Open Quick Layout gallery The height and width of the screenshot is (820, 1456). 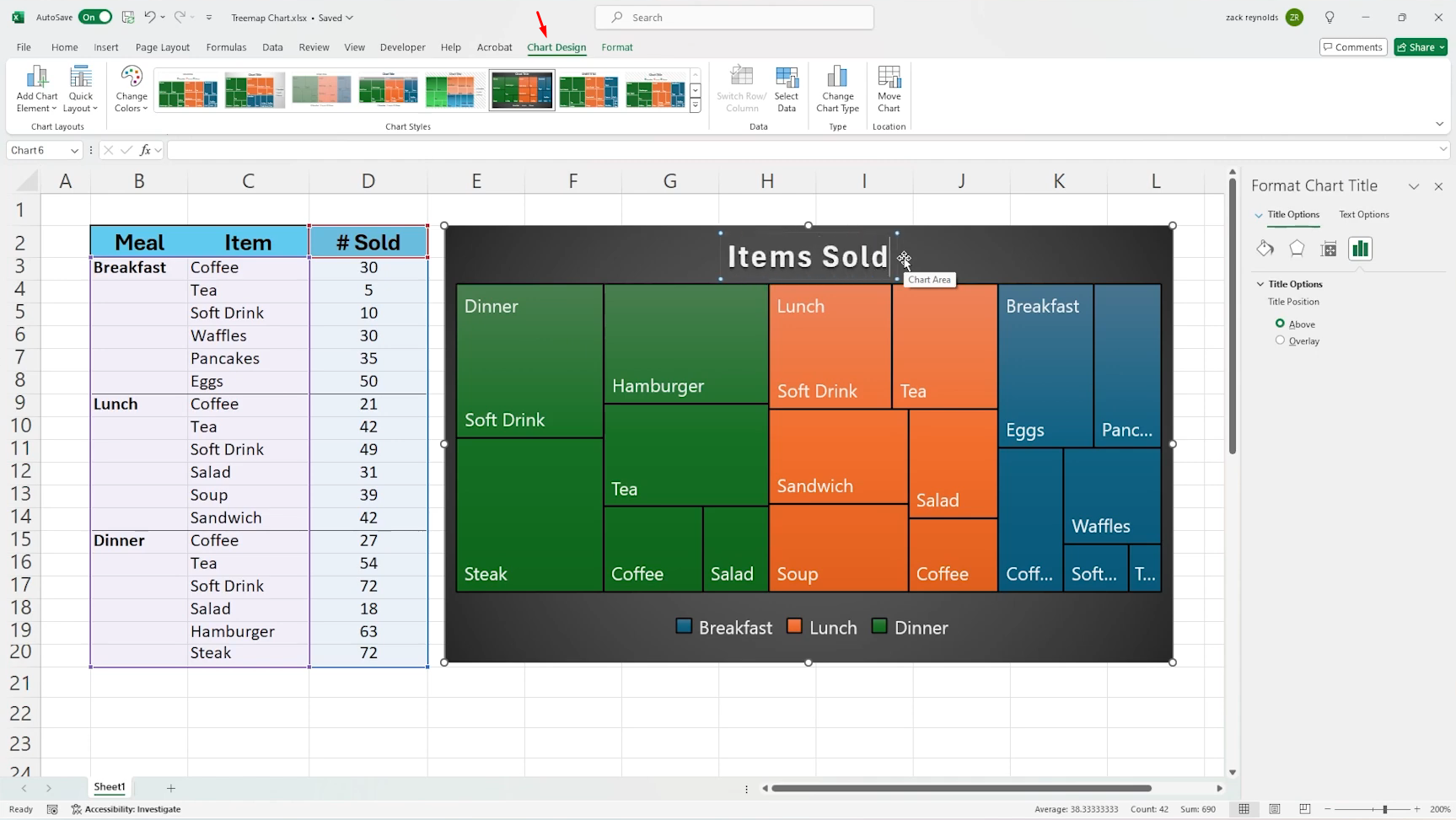[81, 88]
